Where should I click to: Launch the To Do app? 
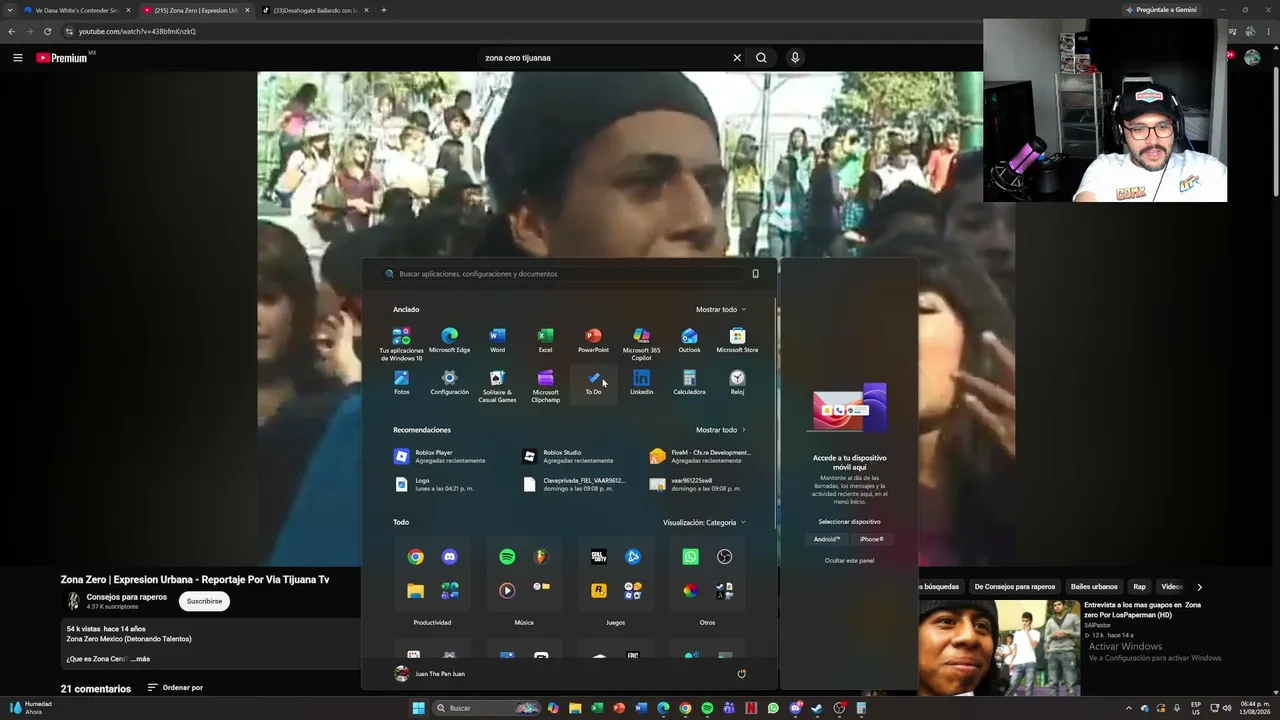click(x=593, y=382)
